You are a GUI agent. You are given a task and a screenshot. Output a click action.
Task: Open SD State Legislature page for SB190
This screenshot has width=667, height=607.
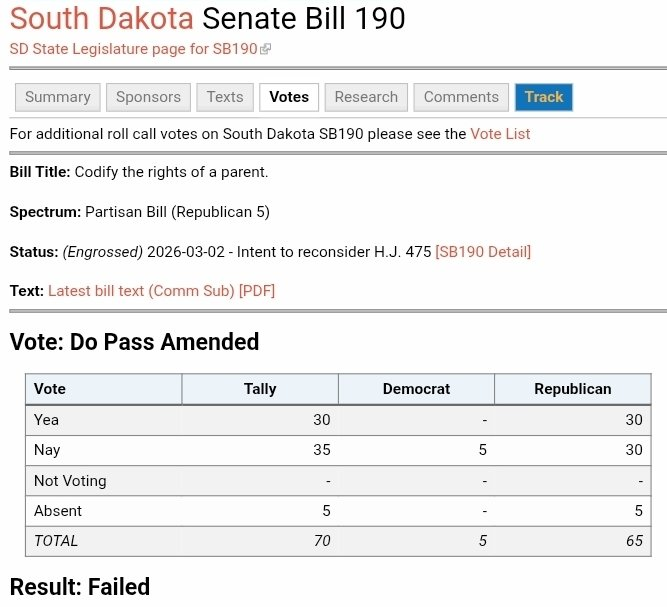(x=133, y=48)
